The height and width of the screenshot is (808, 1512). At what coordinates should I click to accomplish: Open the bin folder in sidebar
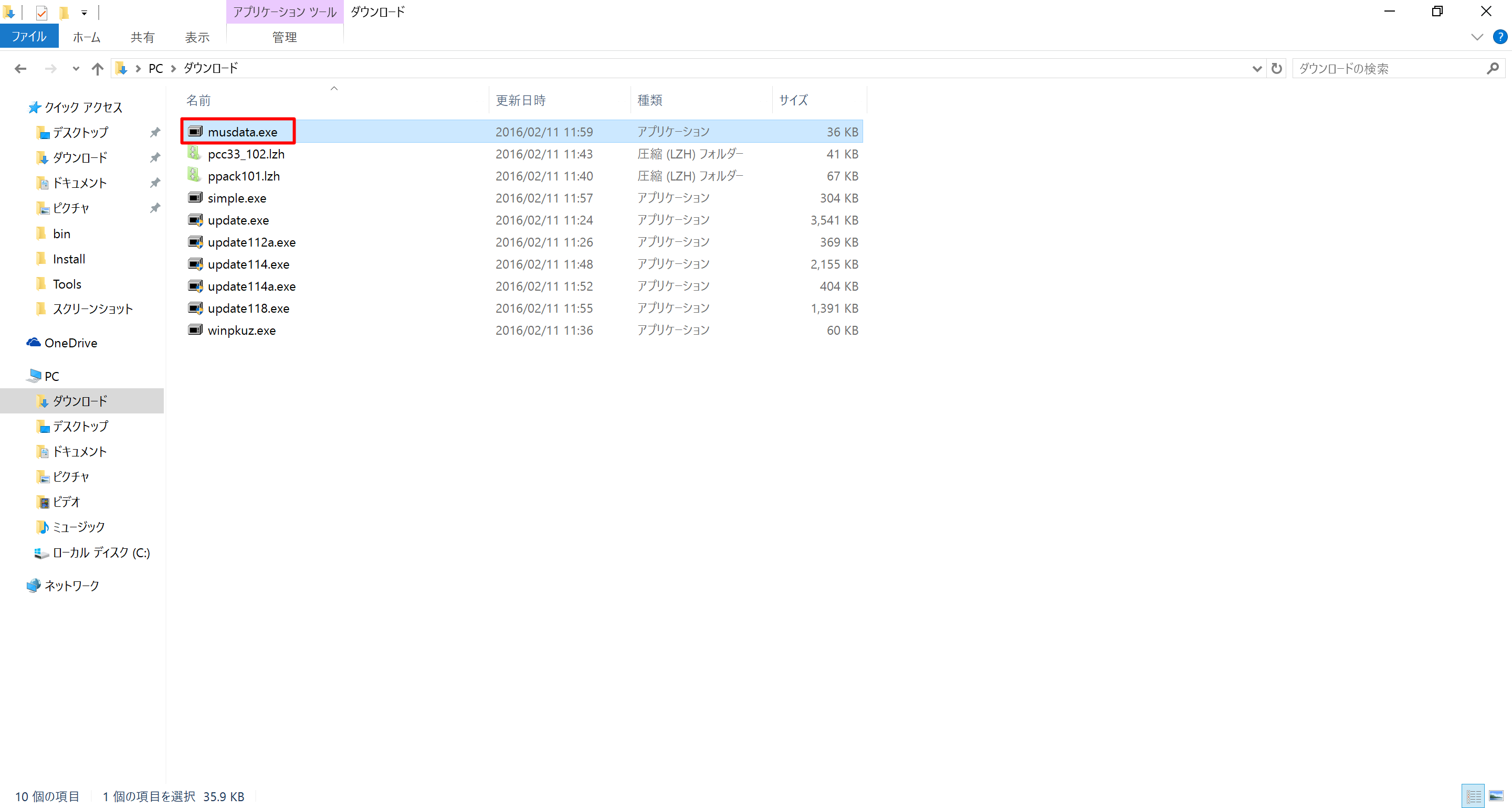61,233
